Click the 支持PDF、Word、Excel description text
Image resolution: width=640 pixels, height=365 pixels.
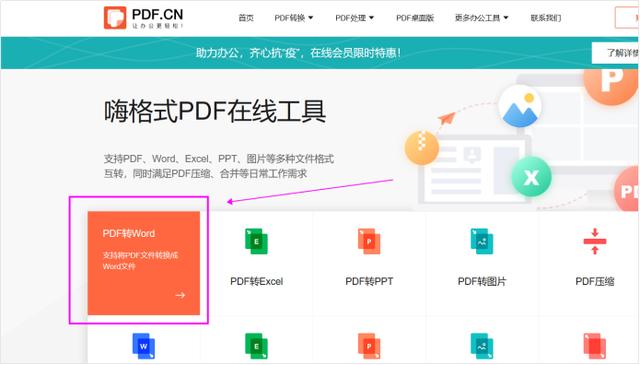pos(218,166)
